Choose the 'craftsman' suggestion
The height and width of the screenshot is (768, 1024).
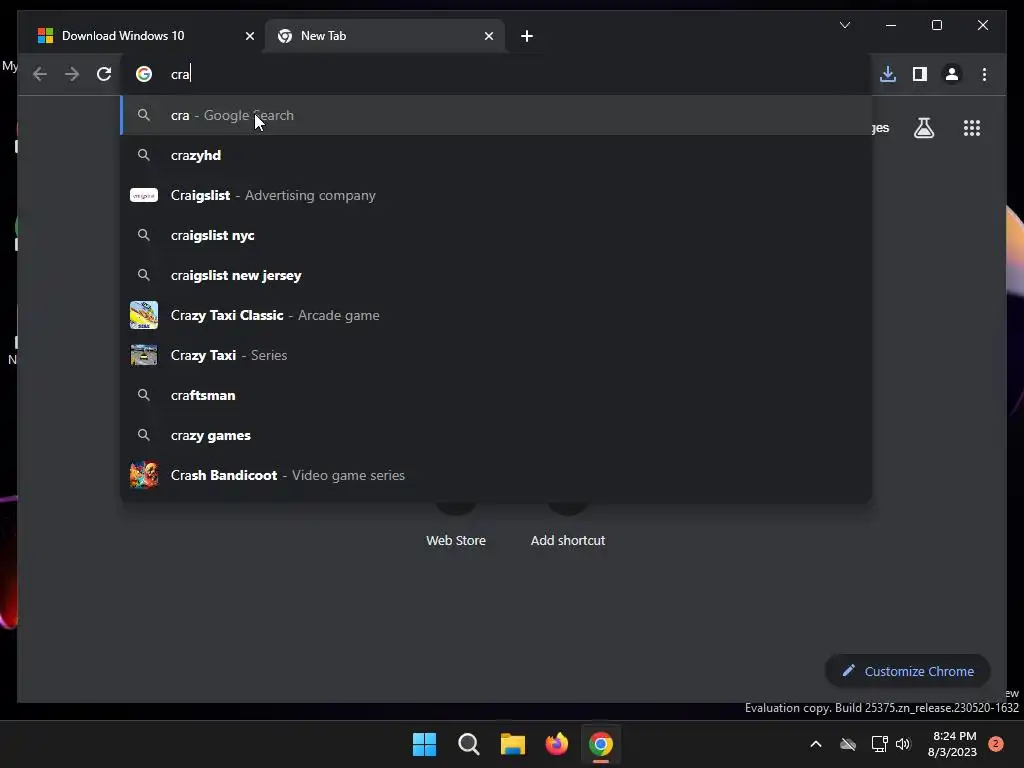496,395
